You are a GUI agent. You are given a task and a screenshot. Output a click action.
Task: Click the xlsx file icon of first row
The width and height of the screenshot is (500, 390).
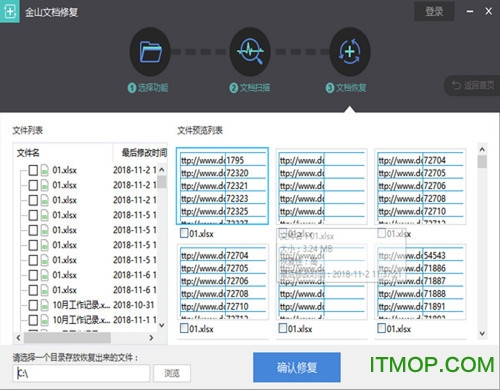(45, 170)
